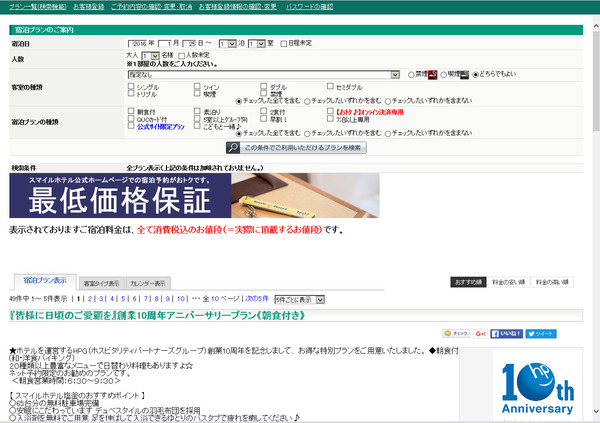The height and width of the screenshot is (423, 600).
Task: Open the rooms (室) dropdown
Action: pyautogui.click(x=257, y=44)
